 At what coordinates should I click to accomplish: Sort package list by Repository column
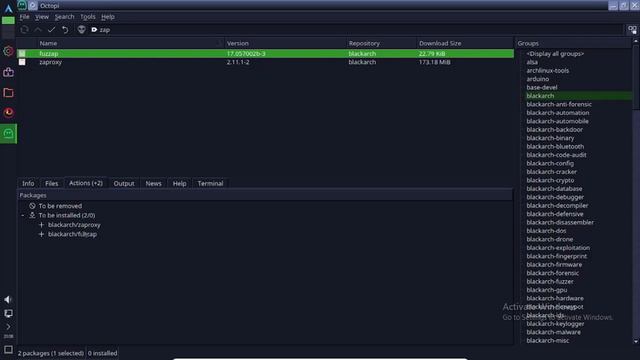click(381, 43)
